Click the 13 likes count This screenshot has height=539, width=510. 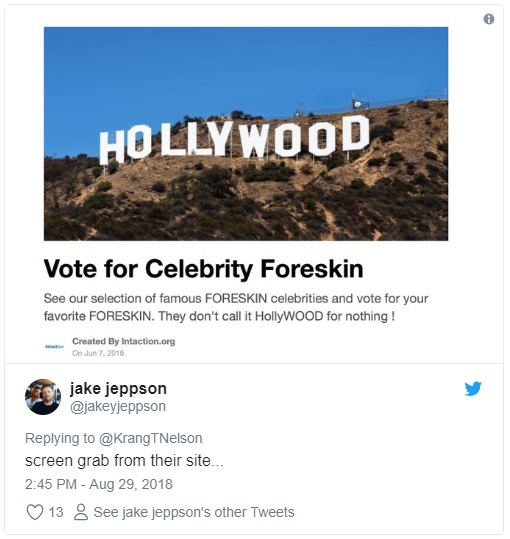(56, 512)
